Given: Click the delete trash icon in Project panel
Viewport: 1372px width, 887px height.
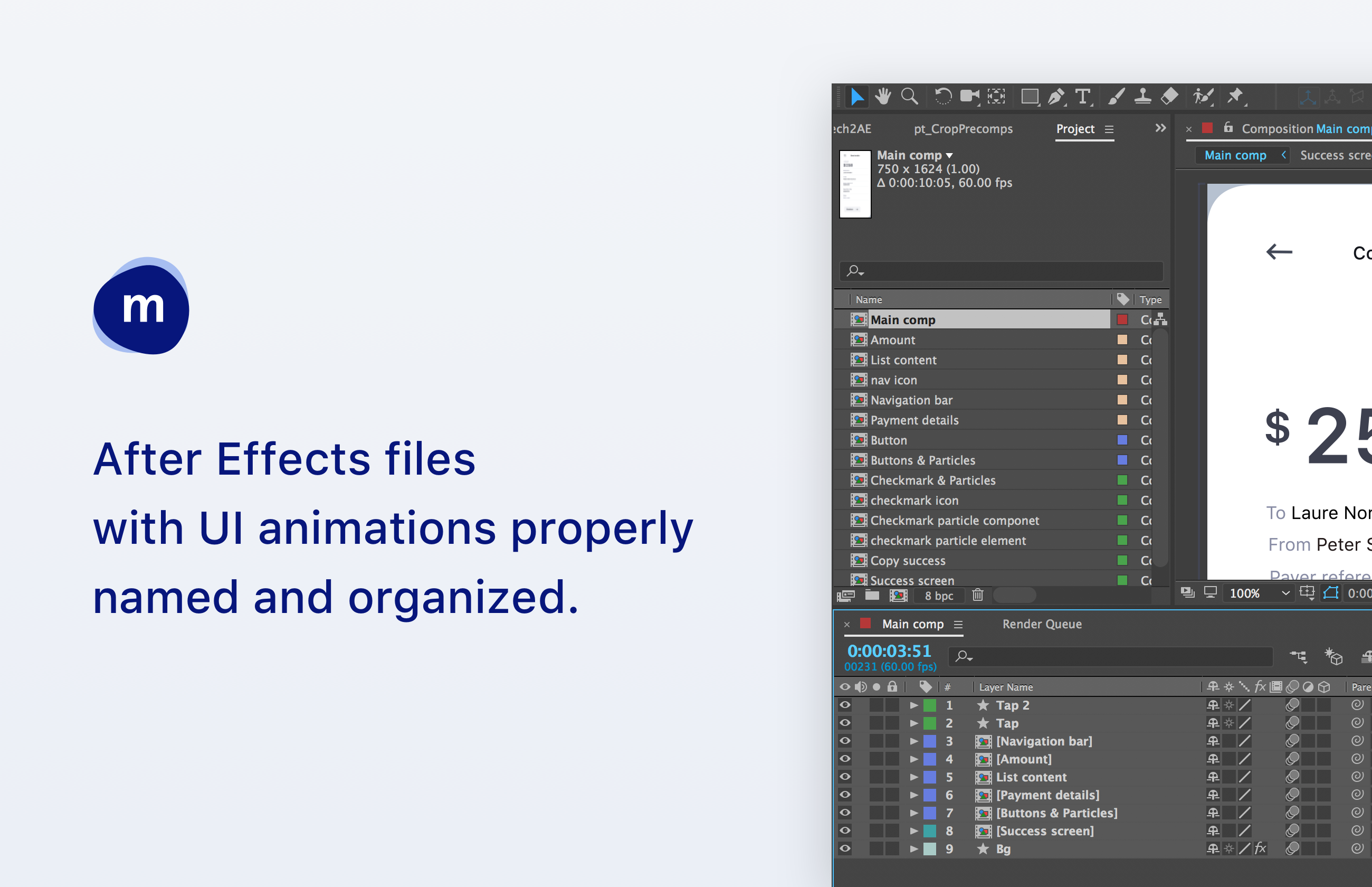Looking at the screenshot, I should click(x=978, y=595).
